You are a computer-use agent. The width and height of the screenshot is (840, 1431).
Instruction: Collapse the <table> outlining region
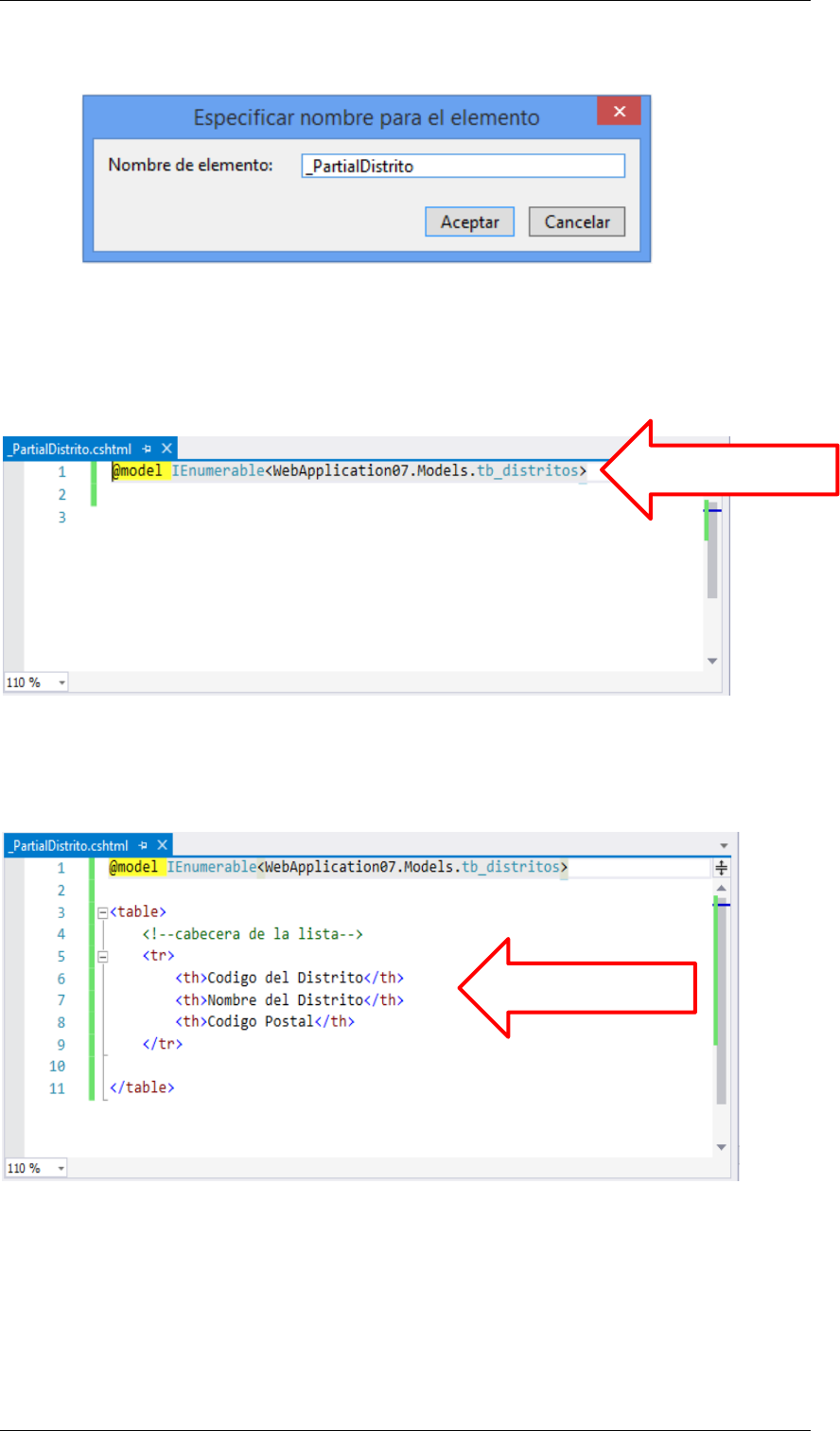click(x=102, y=912)
